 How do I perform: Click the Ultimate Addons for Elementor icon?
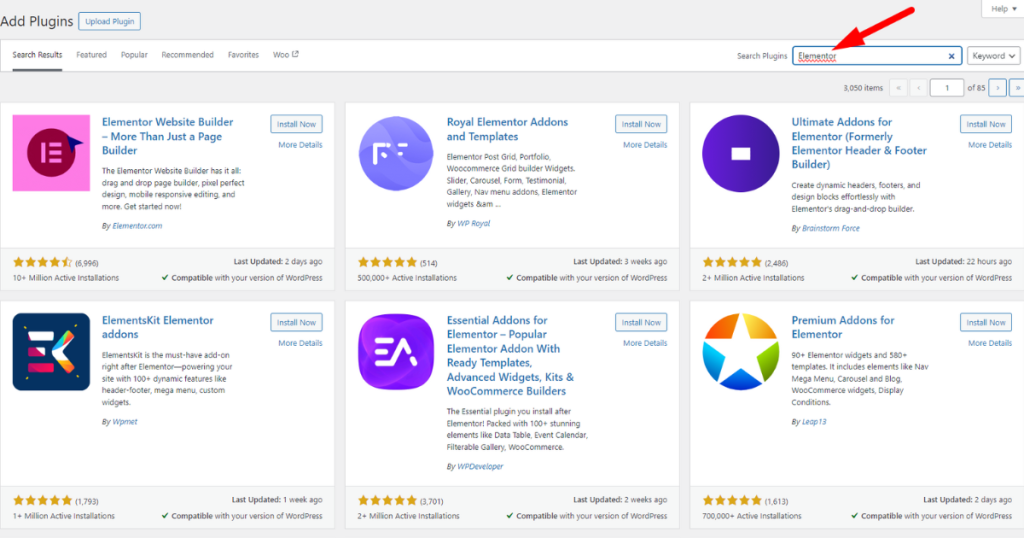[x=741, y=153]
